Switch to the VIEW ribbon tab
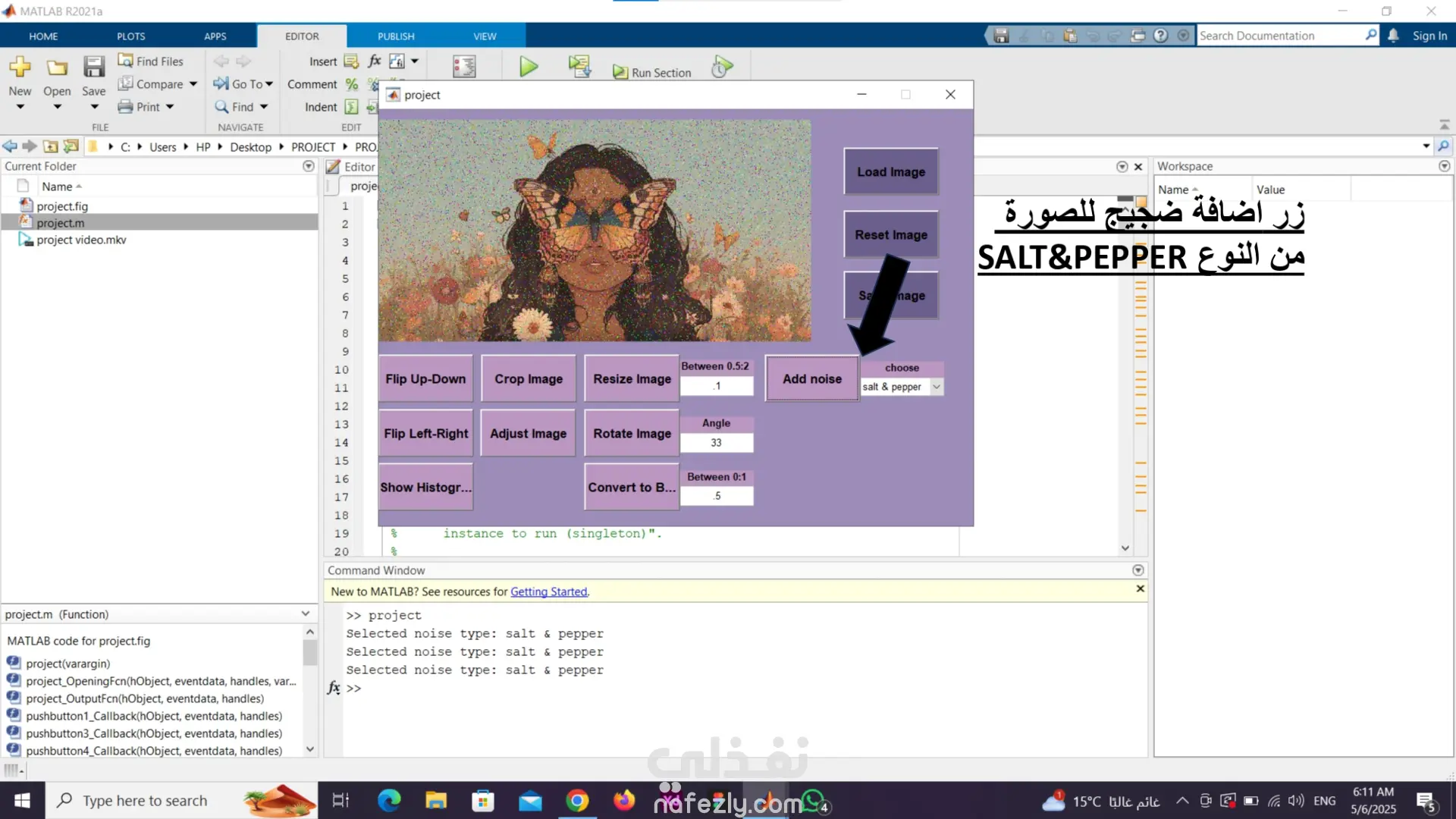This screenshot has width=1456, height=819. click(485, 36)
